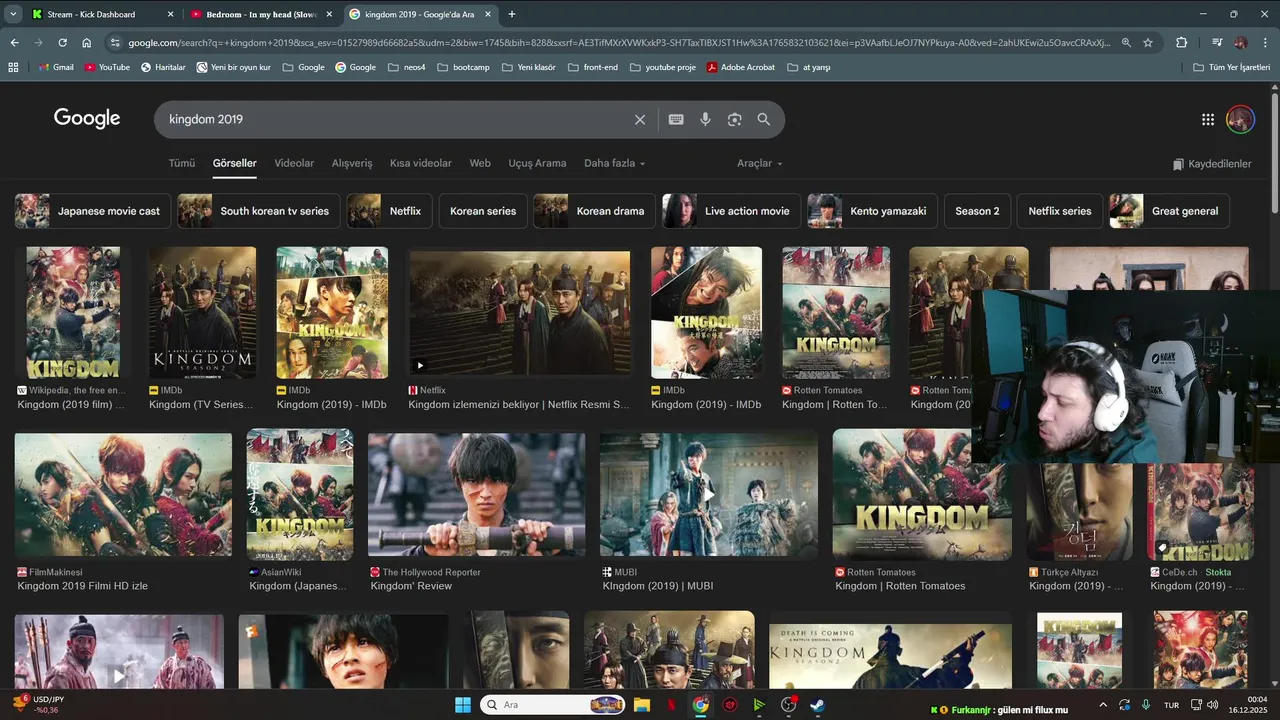Filter by Great general chip
1280x720 pixels.
tap(1169, 211)
